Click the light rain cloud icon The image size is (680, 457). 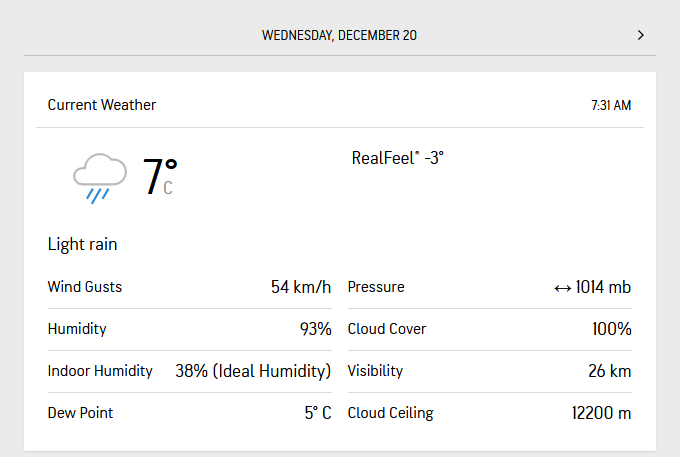tap(100, 177)
